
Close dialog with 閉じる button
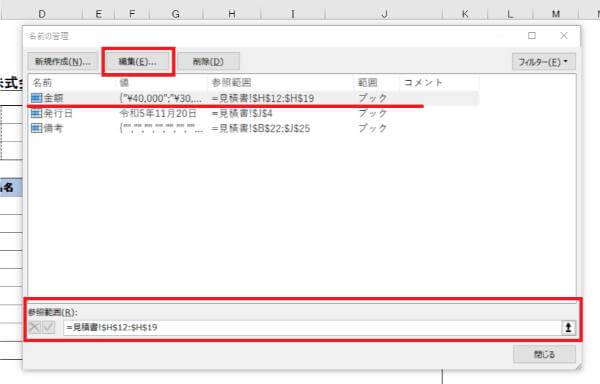pyautogui.click(x=544, y=354)
